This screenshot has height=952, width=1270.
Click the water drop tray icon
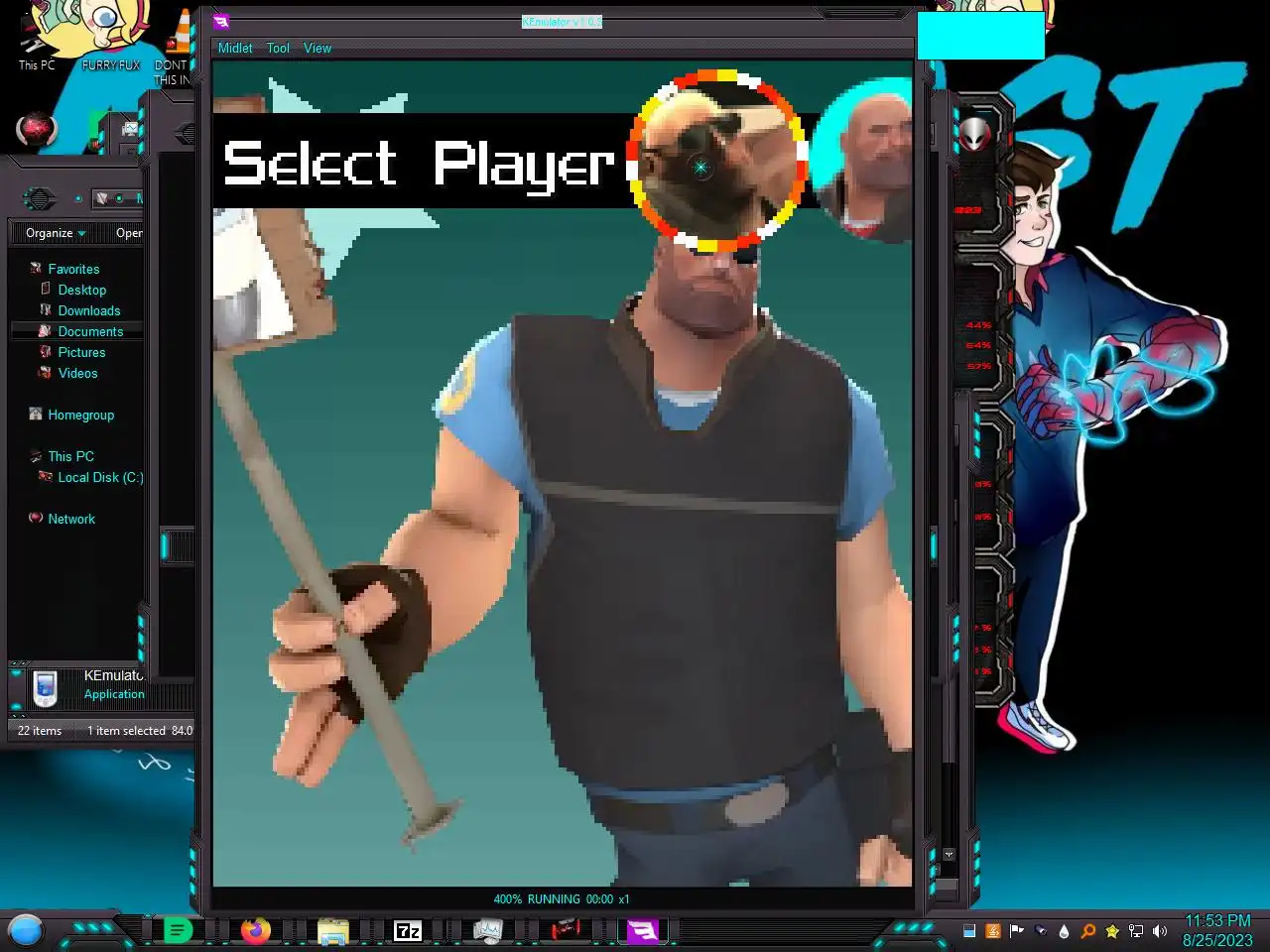tap(1064, 931)
